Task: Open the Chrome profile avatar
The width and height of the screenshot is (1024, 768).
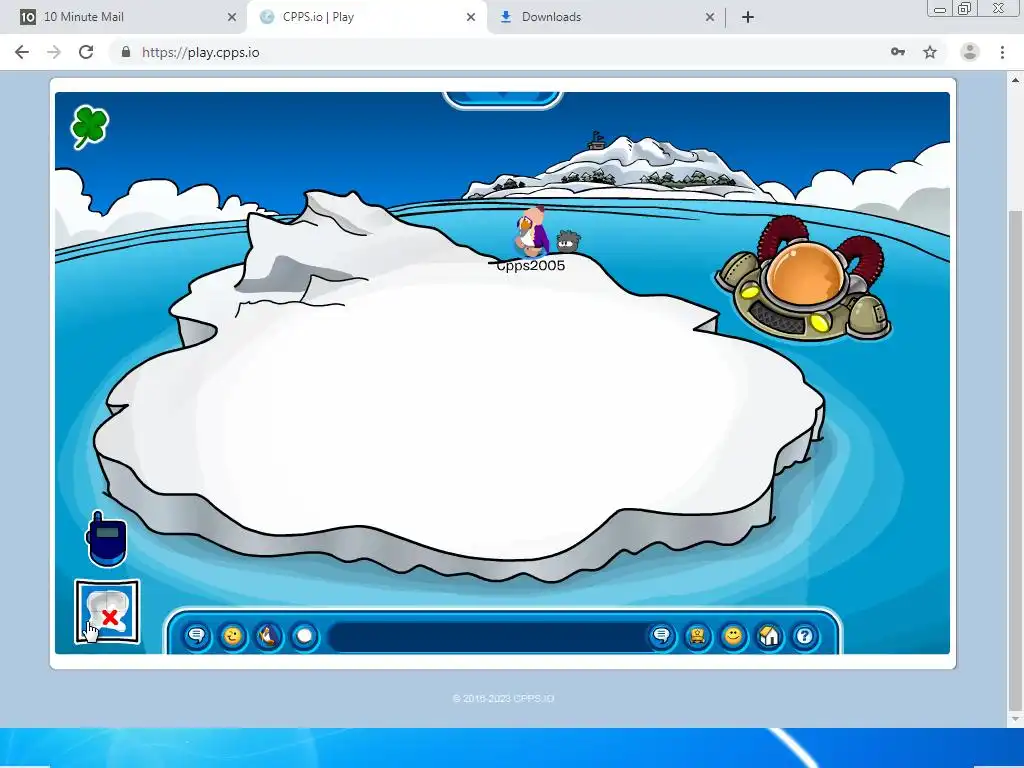Action: pyautogui.click(x=970, y=52)
